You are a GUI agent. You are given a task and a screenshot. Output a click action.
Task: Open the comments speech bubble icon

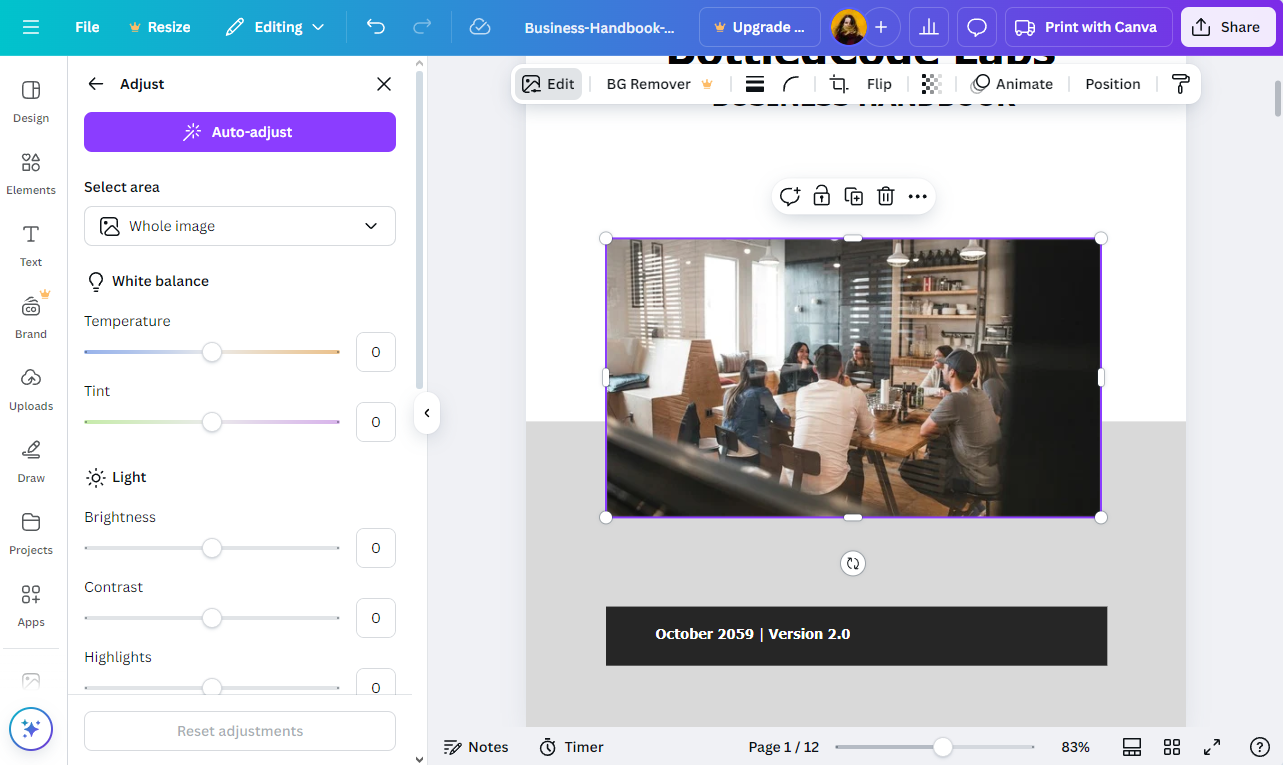coord(977,27)
